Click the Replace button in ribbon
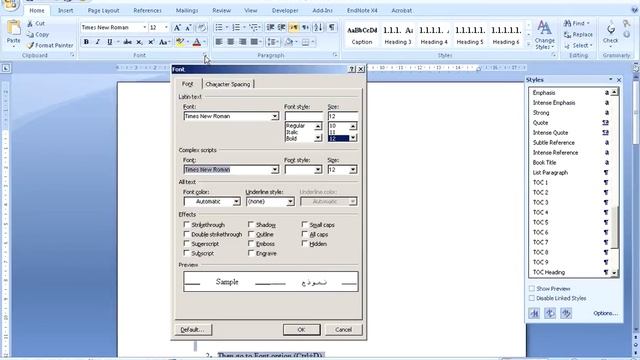This screenshot has width=640, height=360. coord(578,35)
